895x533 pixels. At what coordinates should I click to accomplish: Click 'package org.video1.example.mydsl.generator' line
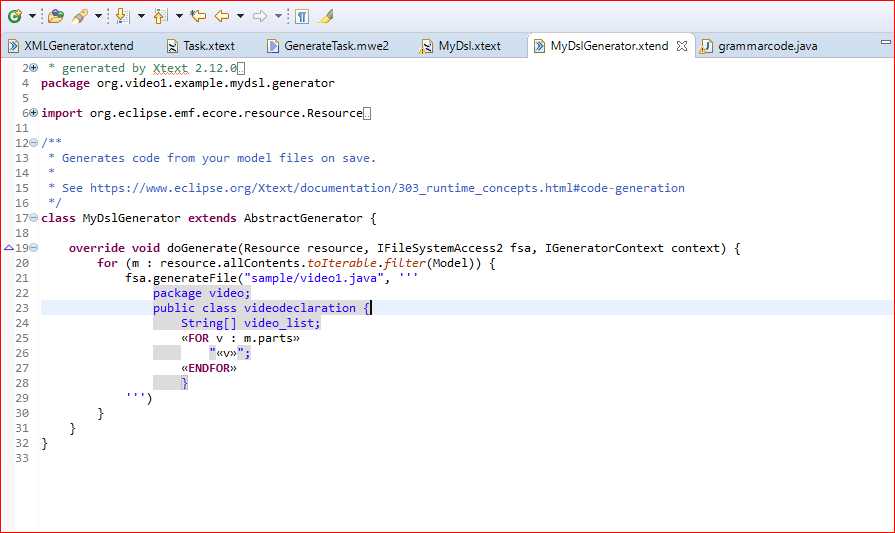pos(188,83)
